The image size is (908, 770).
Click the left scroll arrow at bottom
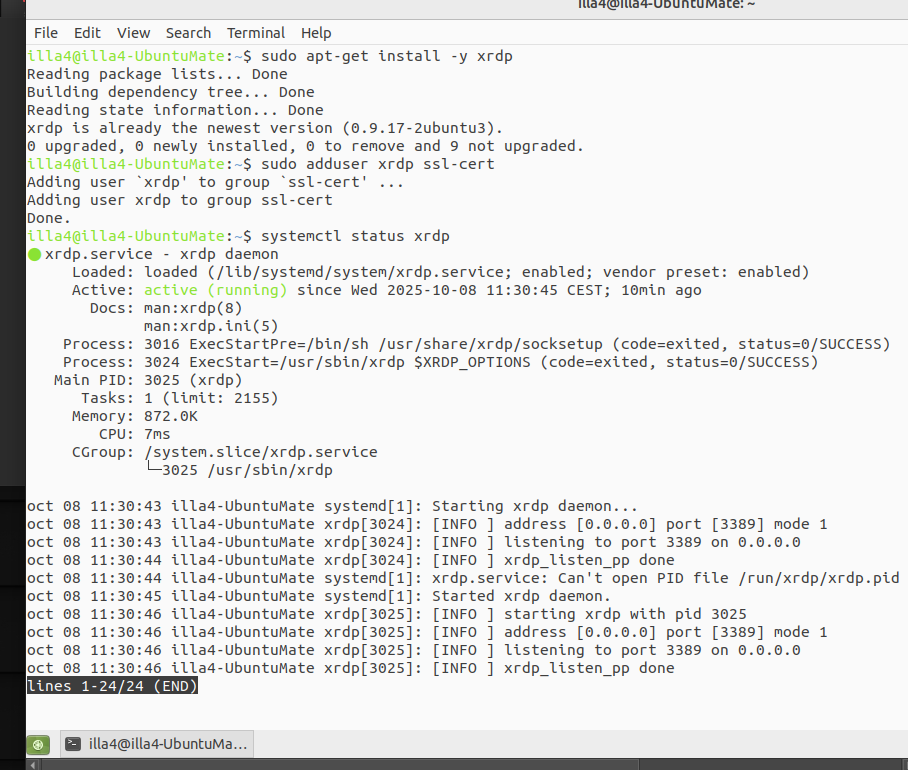point(33,765)
